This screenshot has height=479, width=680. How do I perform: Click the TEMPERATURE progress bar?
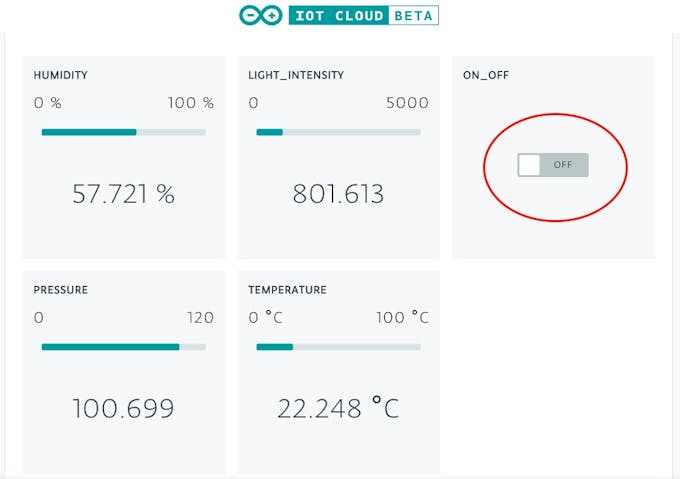click(338, 347)
